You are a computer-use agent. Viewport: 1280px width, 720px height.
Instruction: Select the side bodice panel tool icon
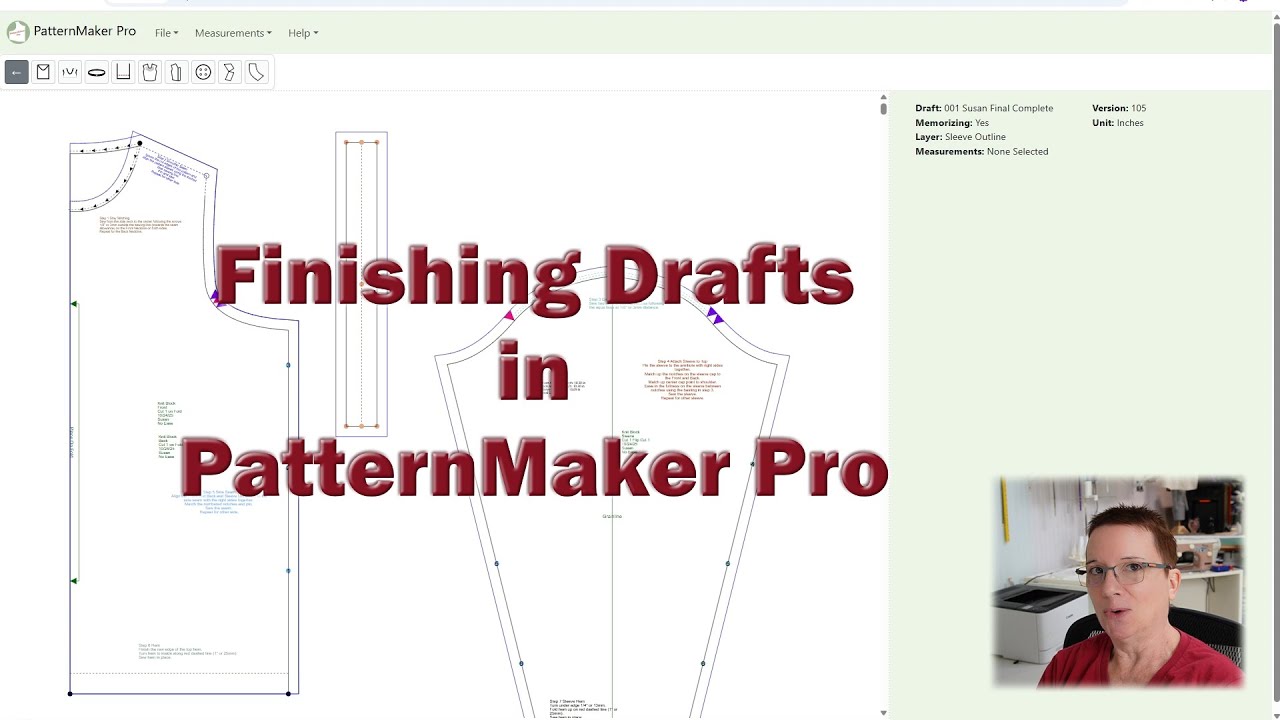[x=176, y=72]
